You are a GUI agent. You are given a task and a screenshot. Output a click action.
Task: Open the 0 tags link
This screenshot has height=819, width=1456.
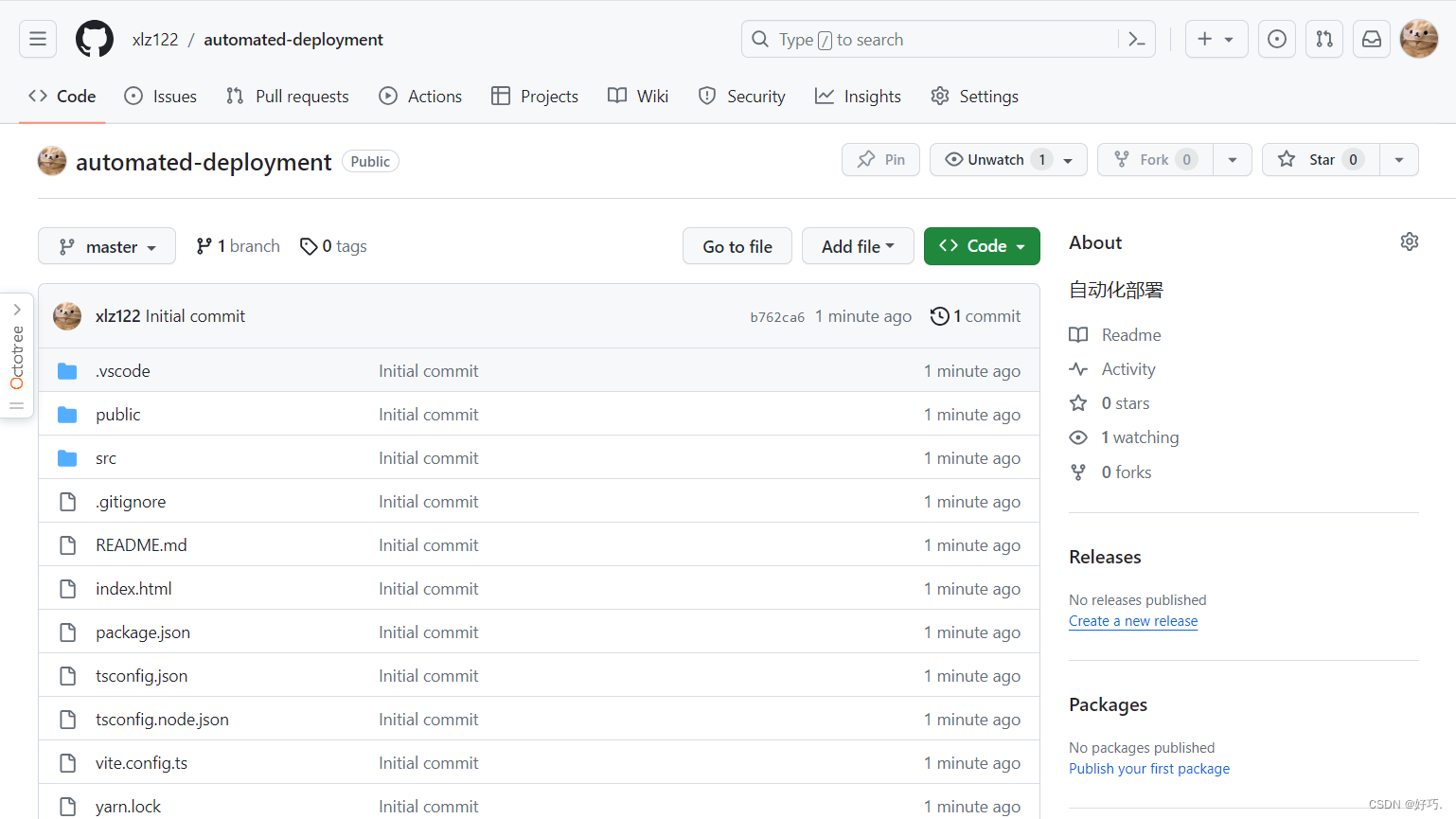click(x=333, y=246)
